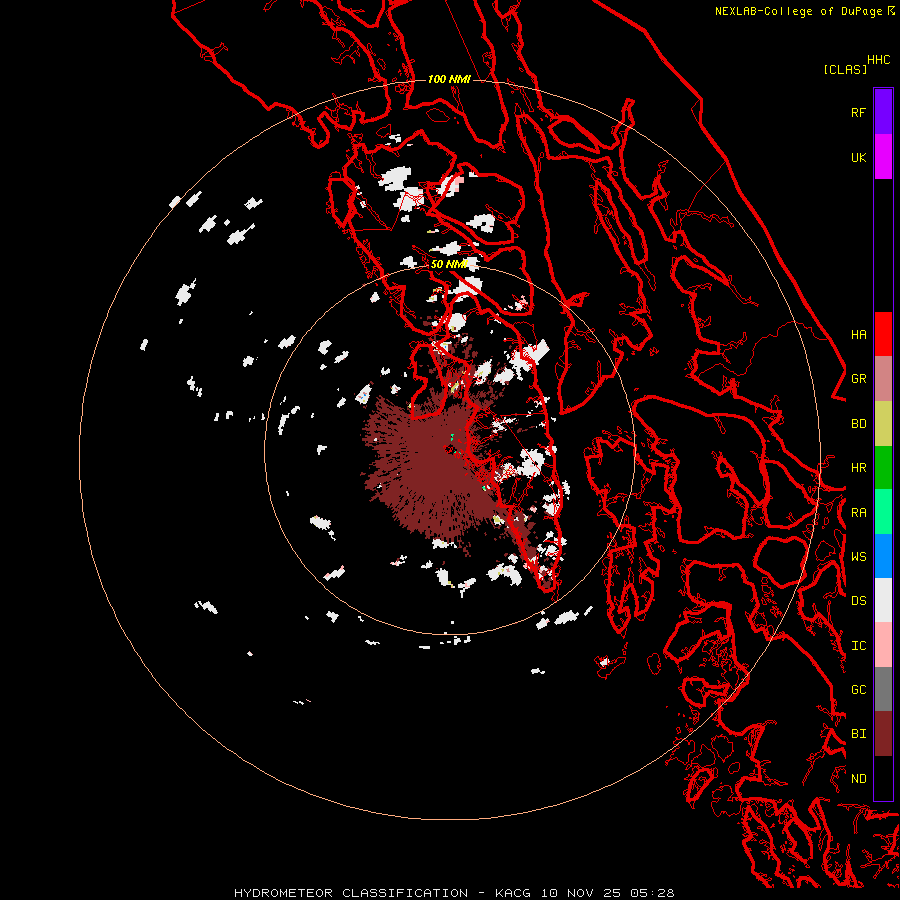The image size is (900, 900).
Task: Pick the HR green legend swatch
Action: 883,468
